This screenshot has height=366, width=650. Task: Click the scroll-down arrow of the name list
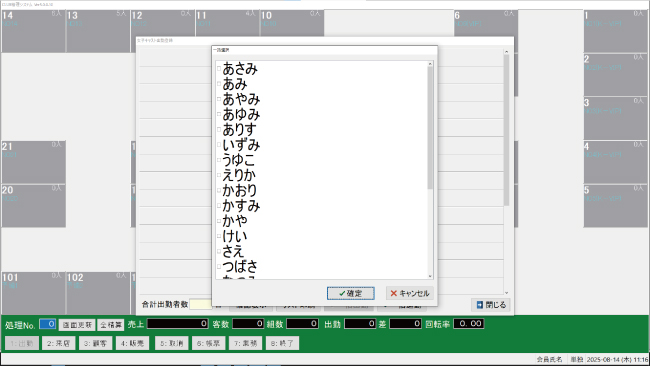[x=430, y=276]
